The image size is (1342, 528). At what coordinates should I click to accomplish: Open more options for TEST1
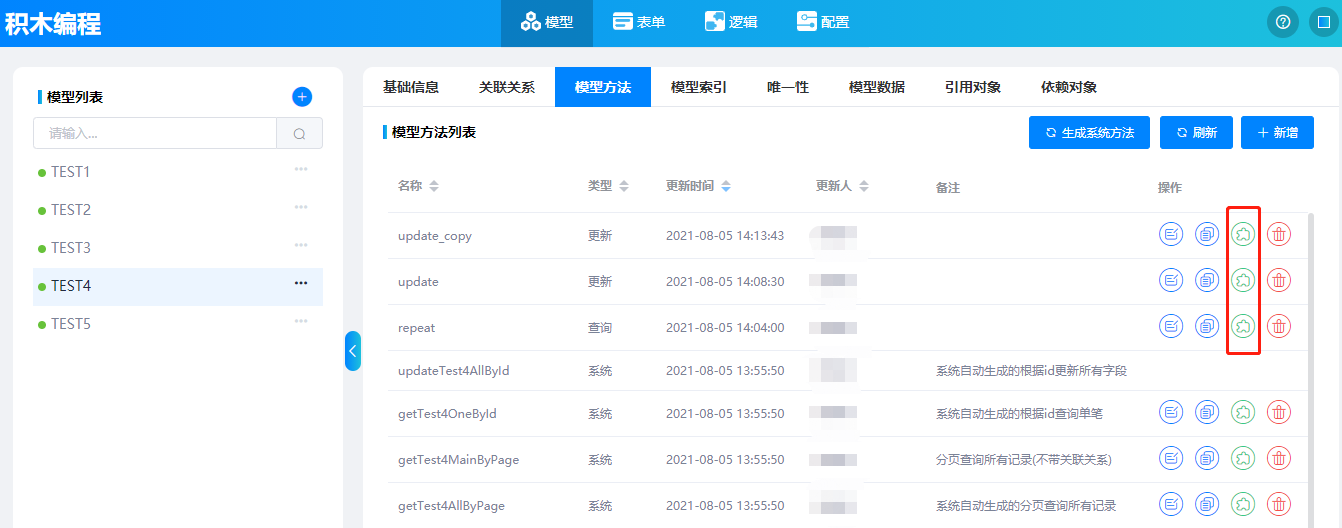[x=301, y=169]
